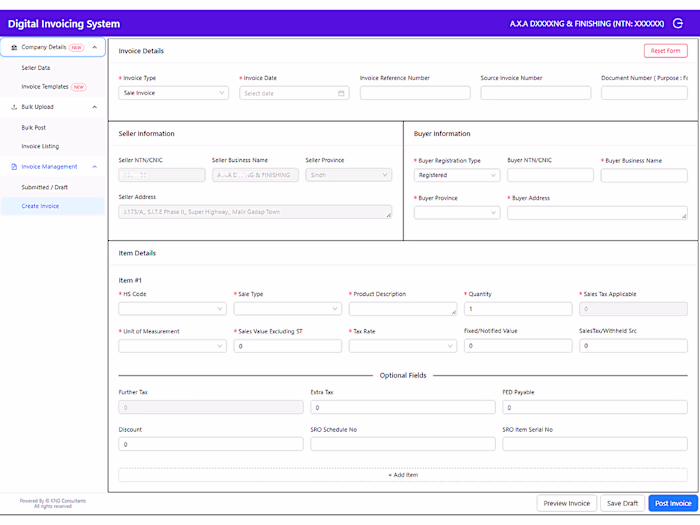Click the Source Invoice Number field
This screenshot has width=700, height=525.
pos(536,93)
